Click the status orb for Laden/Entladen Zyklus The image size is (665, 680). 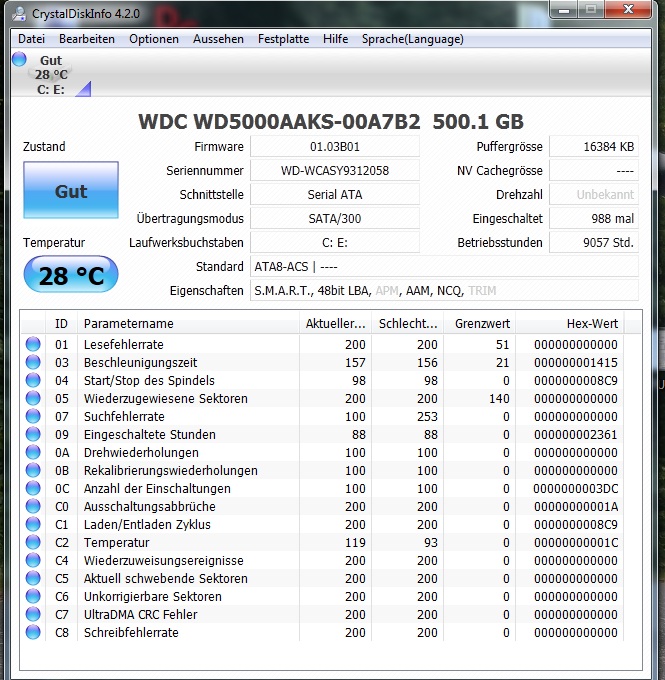pos(33,524)
